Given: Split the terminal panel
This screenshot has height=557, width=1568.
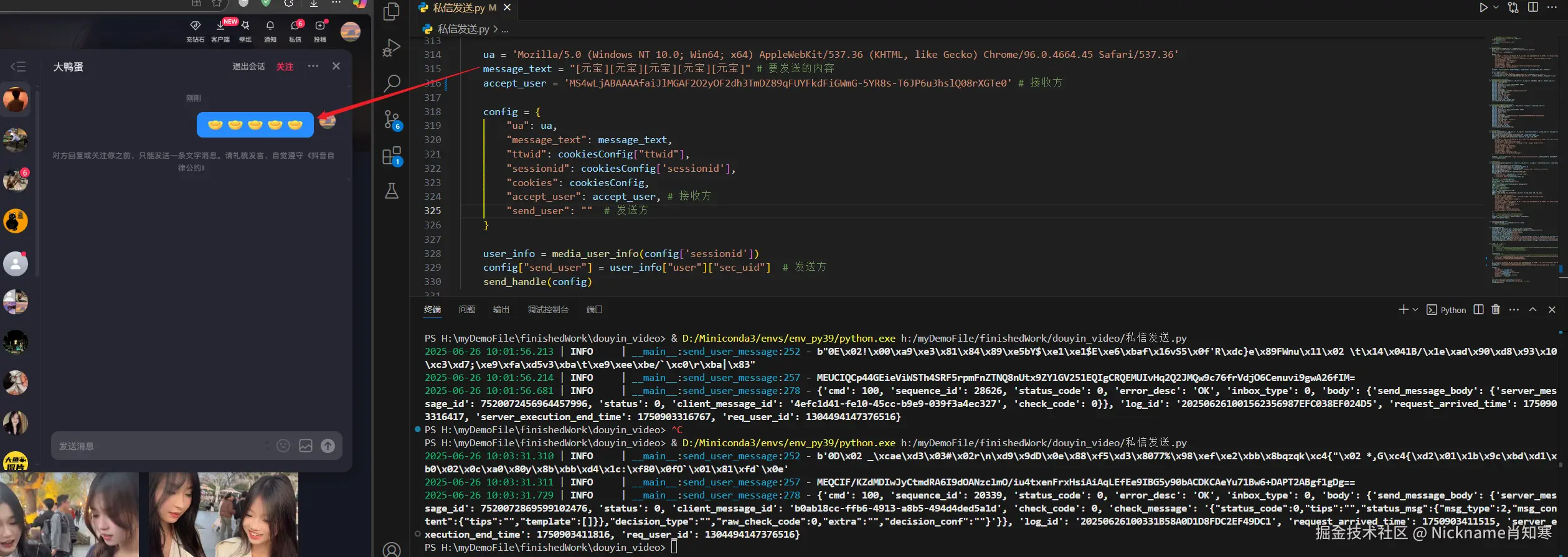Looking at the screenshot, I should coord(1478,309).
